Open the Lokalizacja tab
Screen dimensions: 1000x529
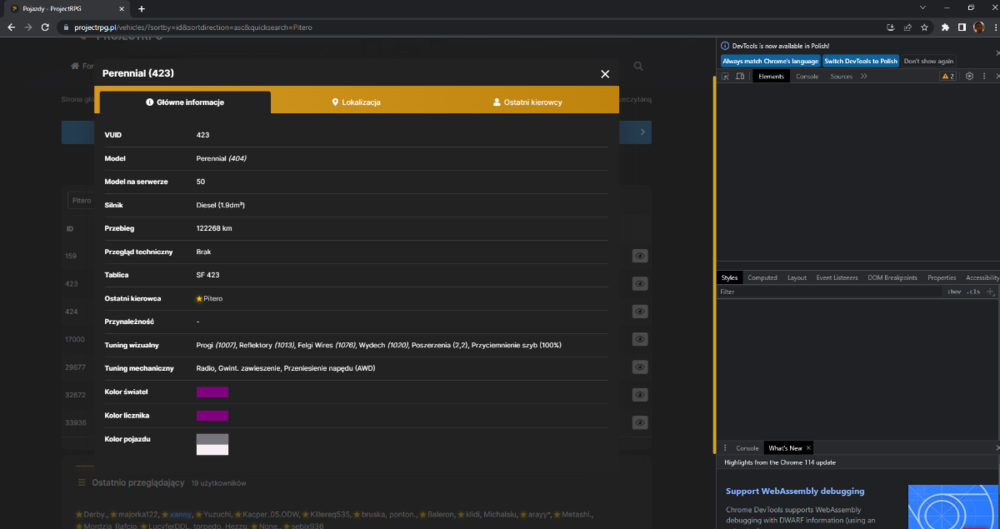357,102
